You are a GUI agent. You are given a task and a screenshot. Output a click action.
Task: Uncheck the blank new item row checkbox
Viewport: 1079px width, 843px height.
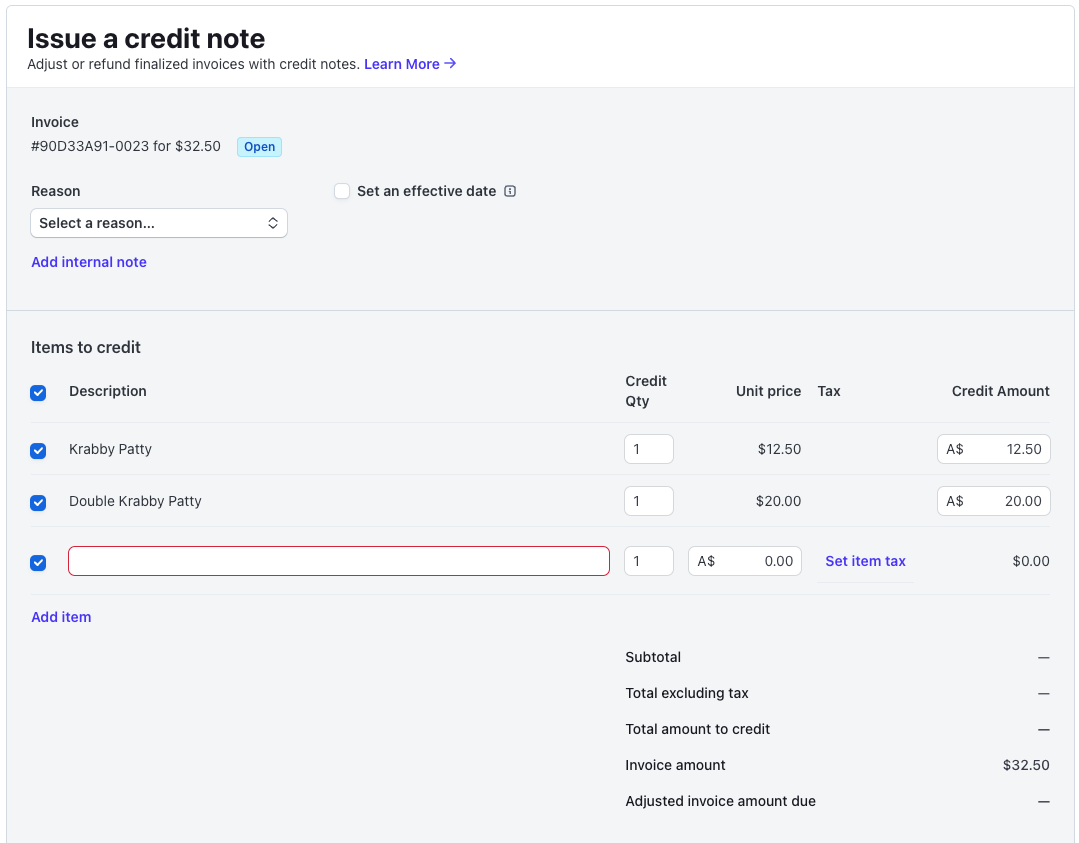pos(38,563)
